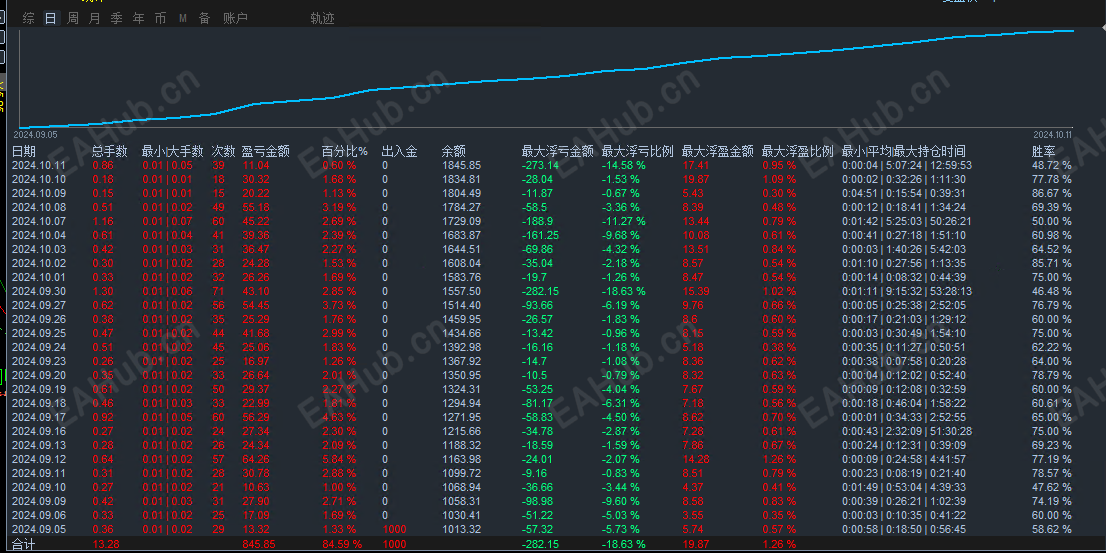1106x553 pixels.
Task: Click the 最大浮盈比例 column header
Action: click(798, 151)
